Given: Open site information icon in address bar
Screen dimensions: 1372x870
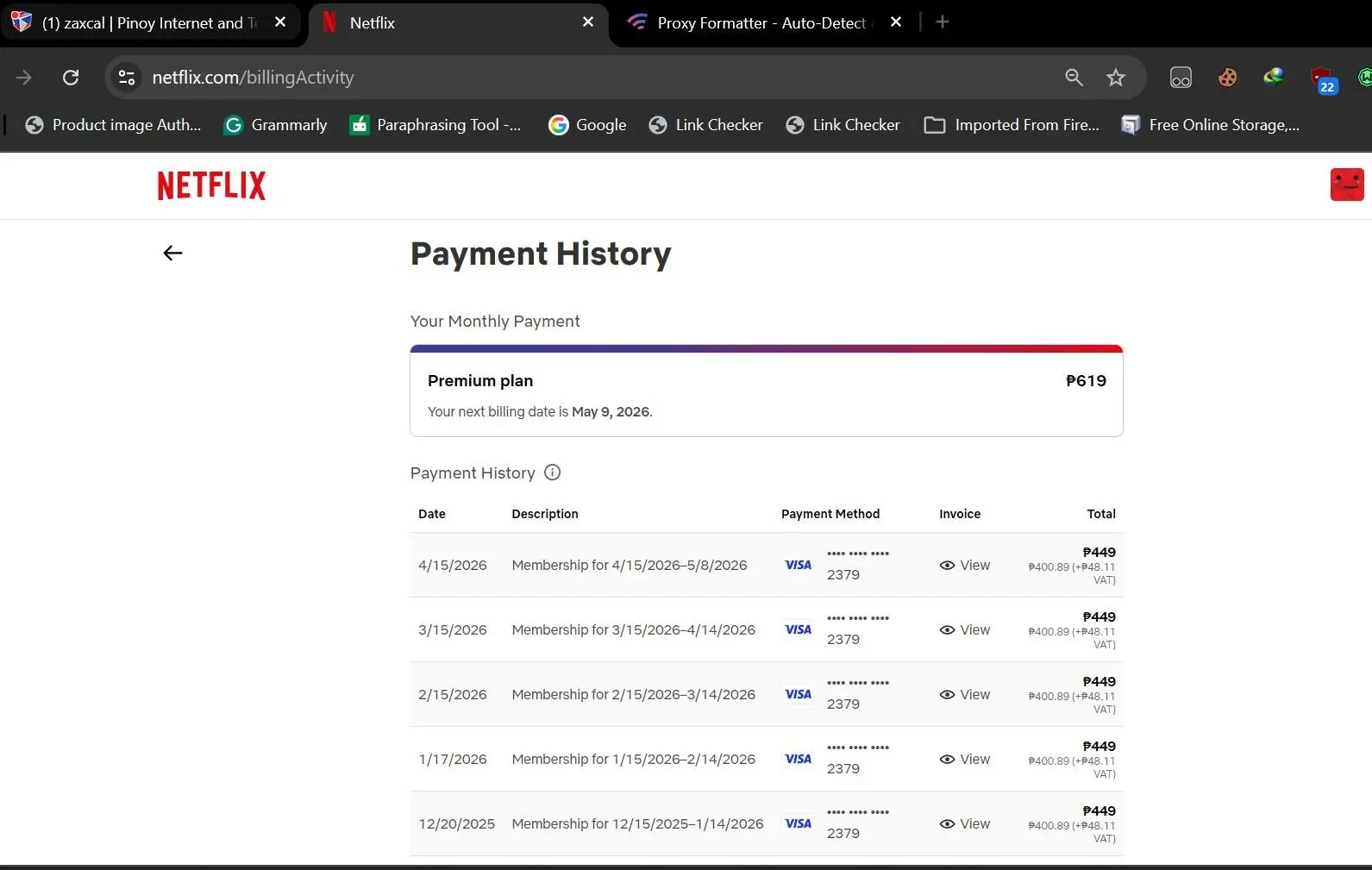Looking at the screenshot, I should pos(127,78).
